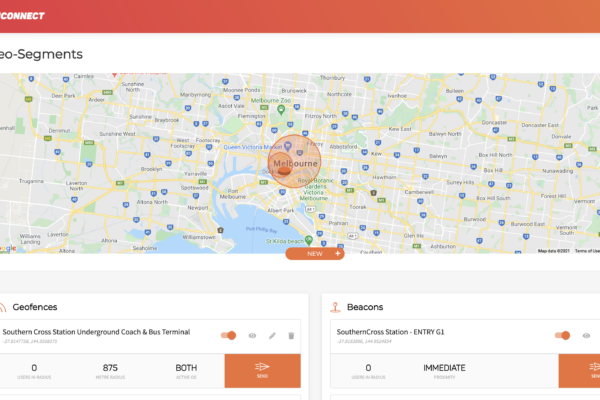Click the Beacons section heading
This screenshot has height=400, width=600.
coord(365,307)
